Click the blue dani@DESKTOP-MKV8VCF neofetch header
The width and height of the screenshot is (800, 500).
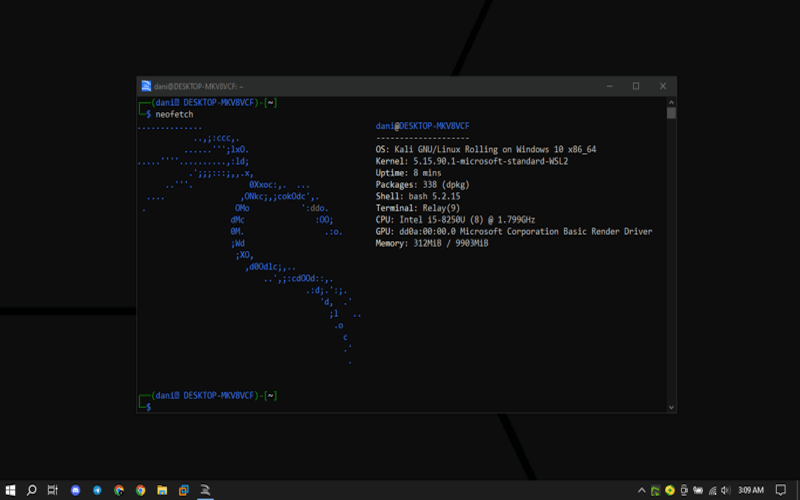[422, 126]
